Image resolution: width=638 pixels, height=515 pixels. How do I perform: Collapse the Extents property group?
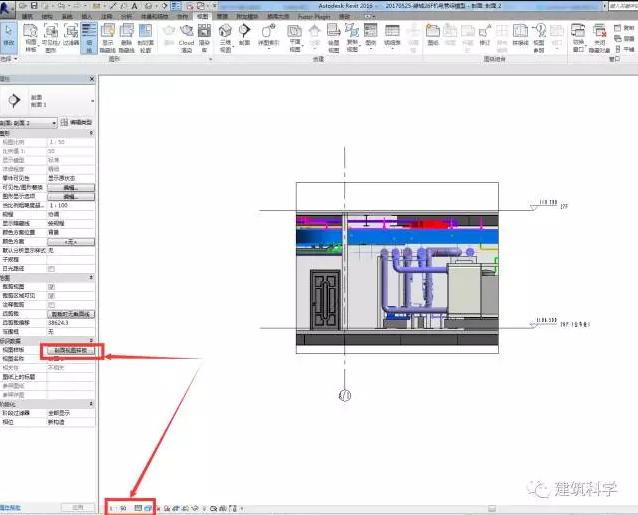pos(91,277)
